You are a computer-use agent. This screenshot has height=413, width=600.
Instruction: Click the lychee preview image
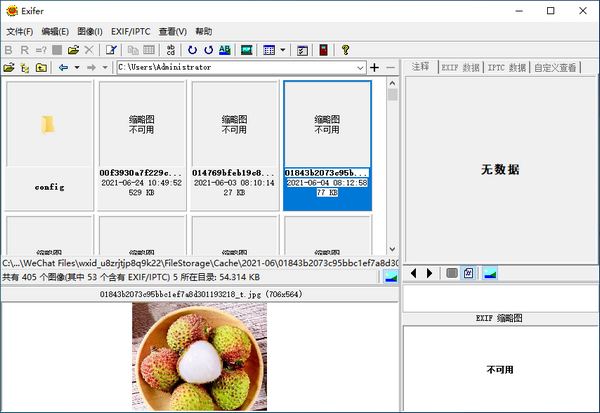199,357
